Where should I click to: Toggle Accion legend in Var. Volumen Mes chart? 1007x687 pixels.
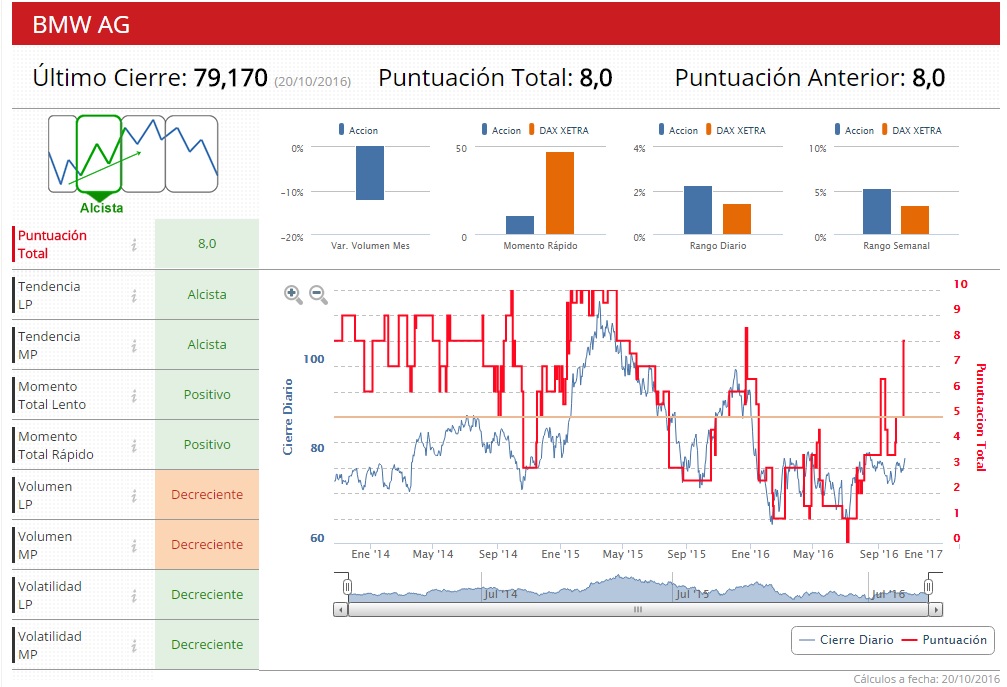pos(358,130)
